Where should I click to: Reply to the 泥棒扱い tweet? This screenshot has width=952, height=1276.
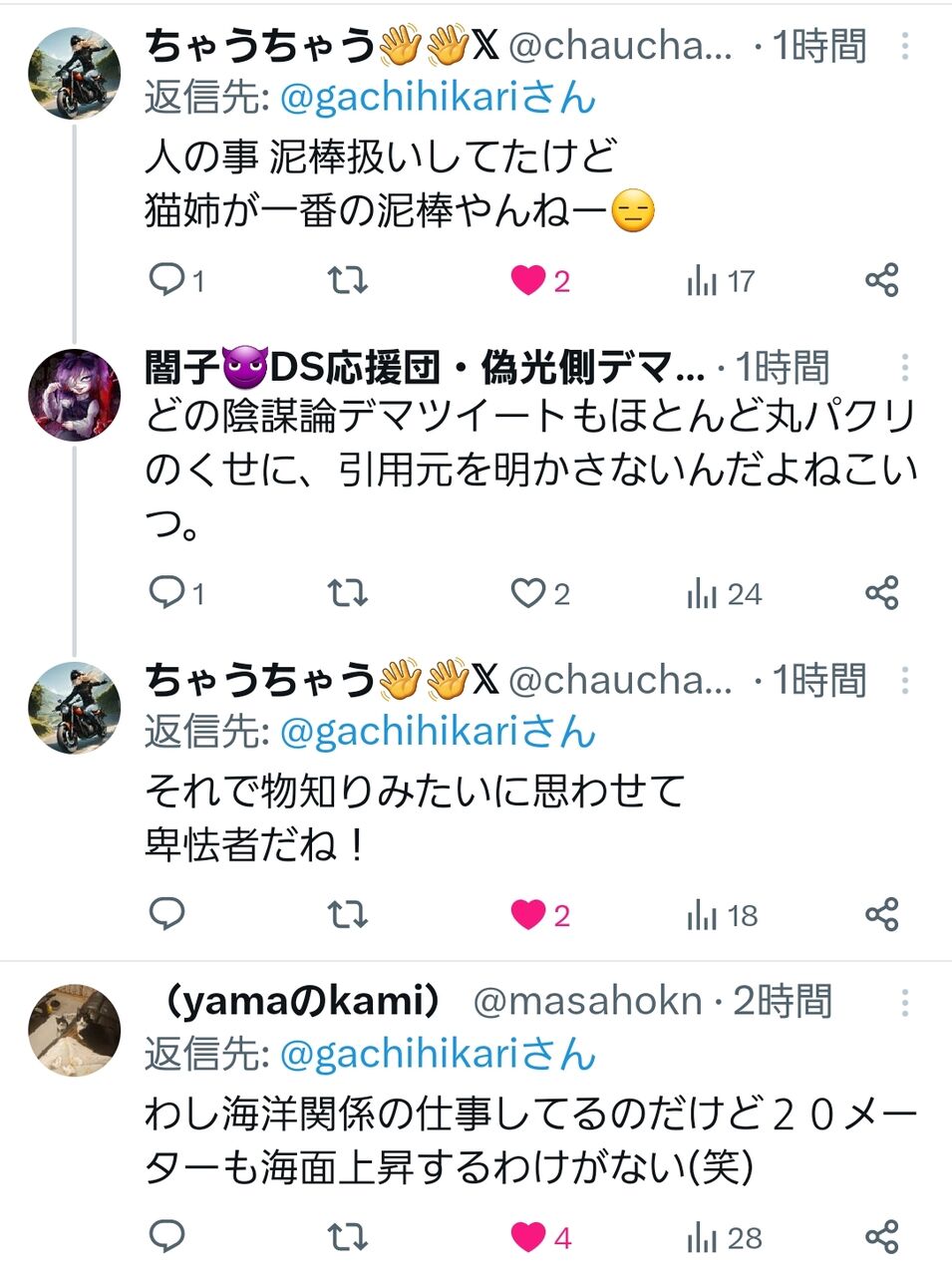click(x=166, y=280)
